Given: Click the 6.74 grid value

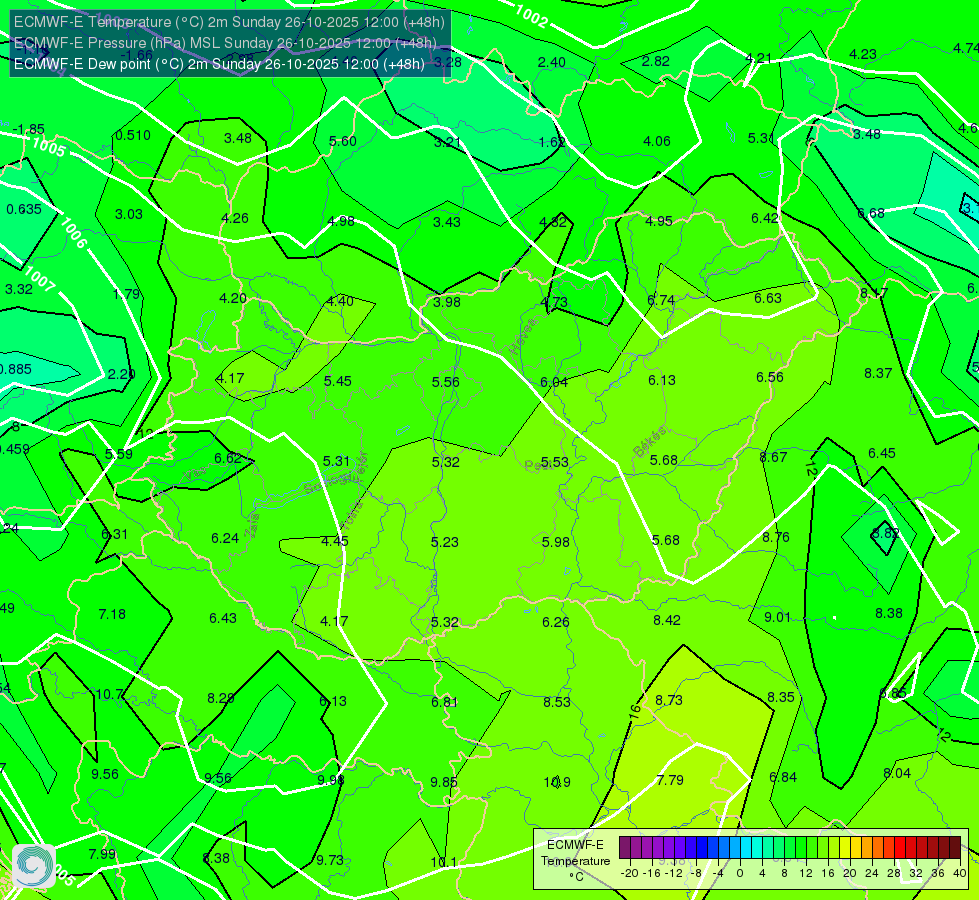Looking at the screenshot, I should [x=661, y=300].
